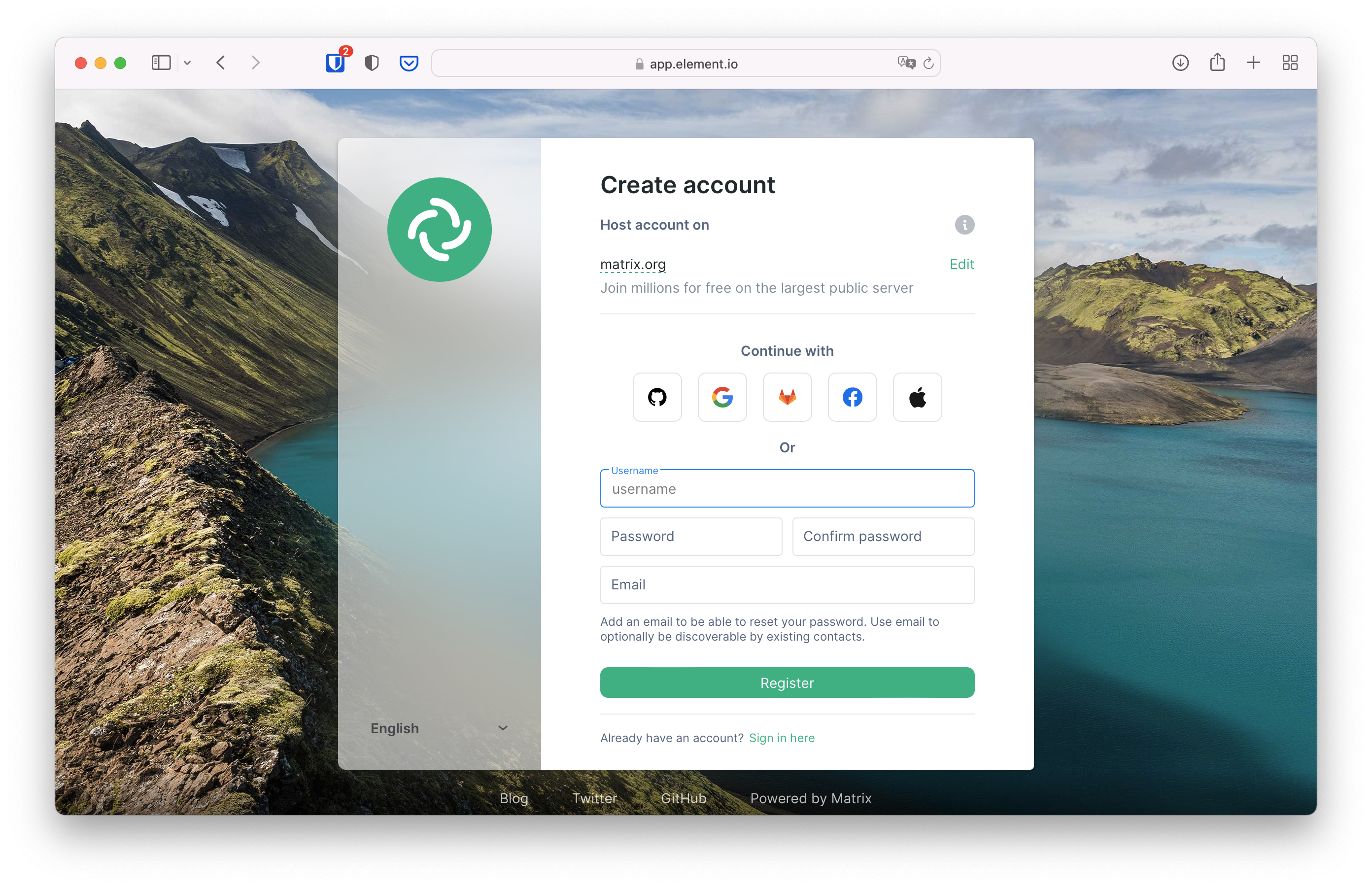Open the browser tab overview grid

tap(1290, 62)
